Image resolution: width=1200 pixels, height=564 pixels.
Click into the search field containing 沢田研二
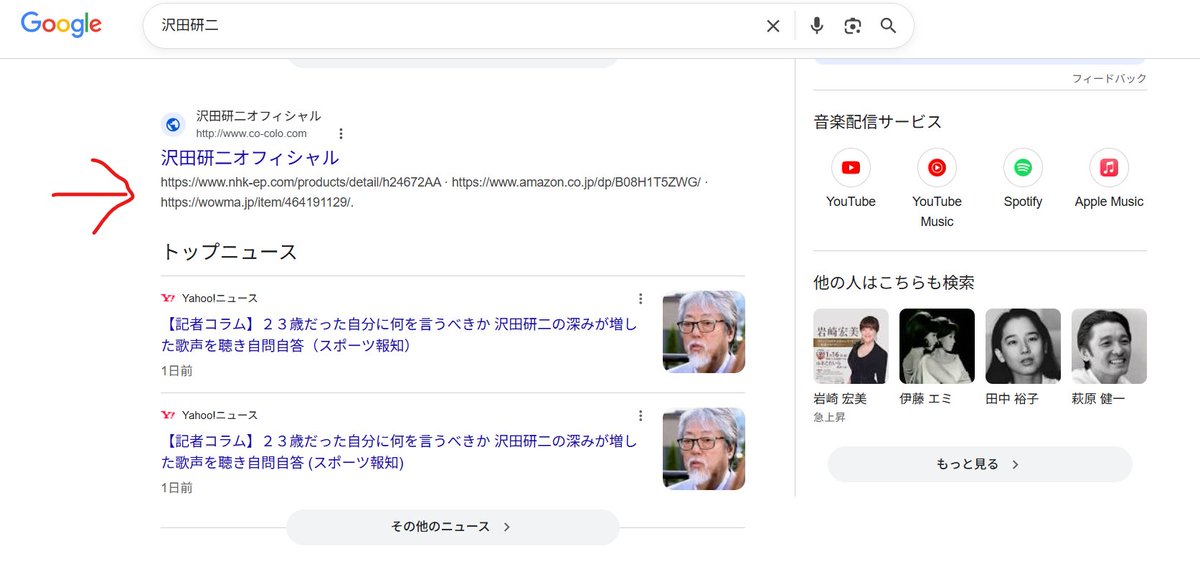click(450, 26)
